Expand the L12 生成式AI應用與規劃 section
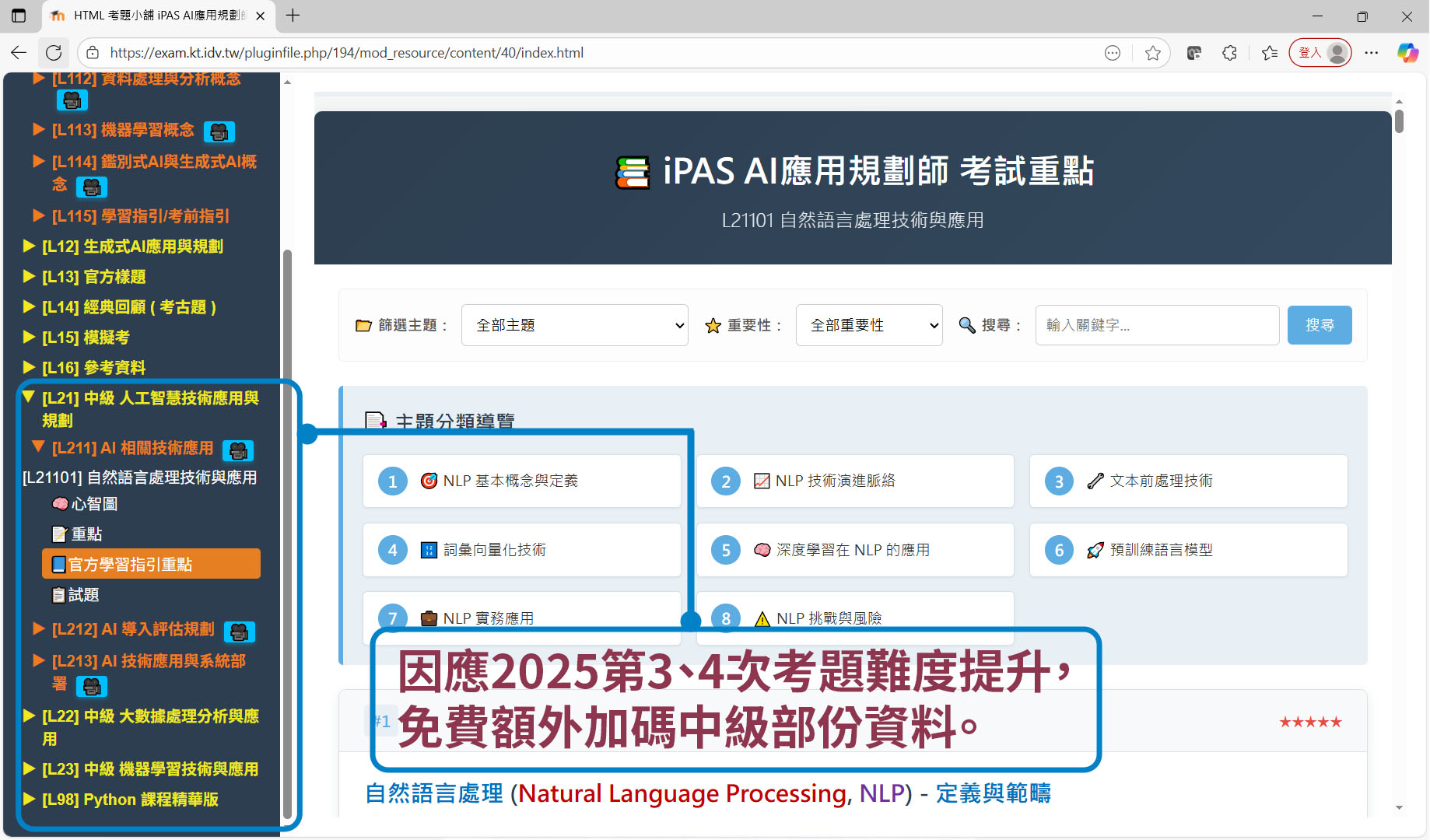Image resolution: width=1430 pixels, height=840 pixels. pos(132,247)
